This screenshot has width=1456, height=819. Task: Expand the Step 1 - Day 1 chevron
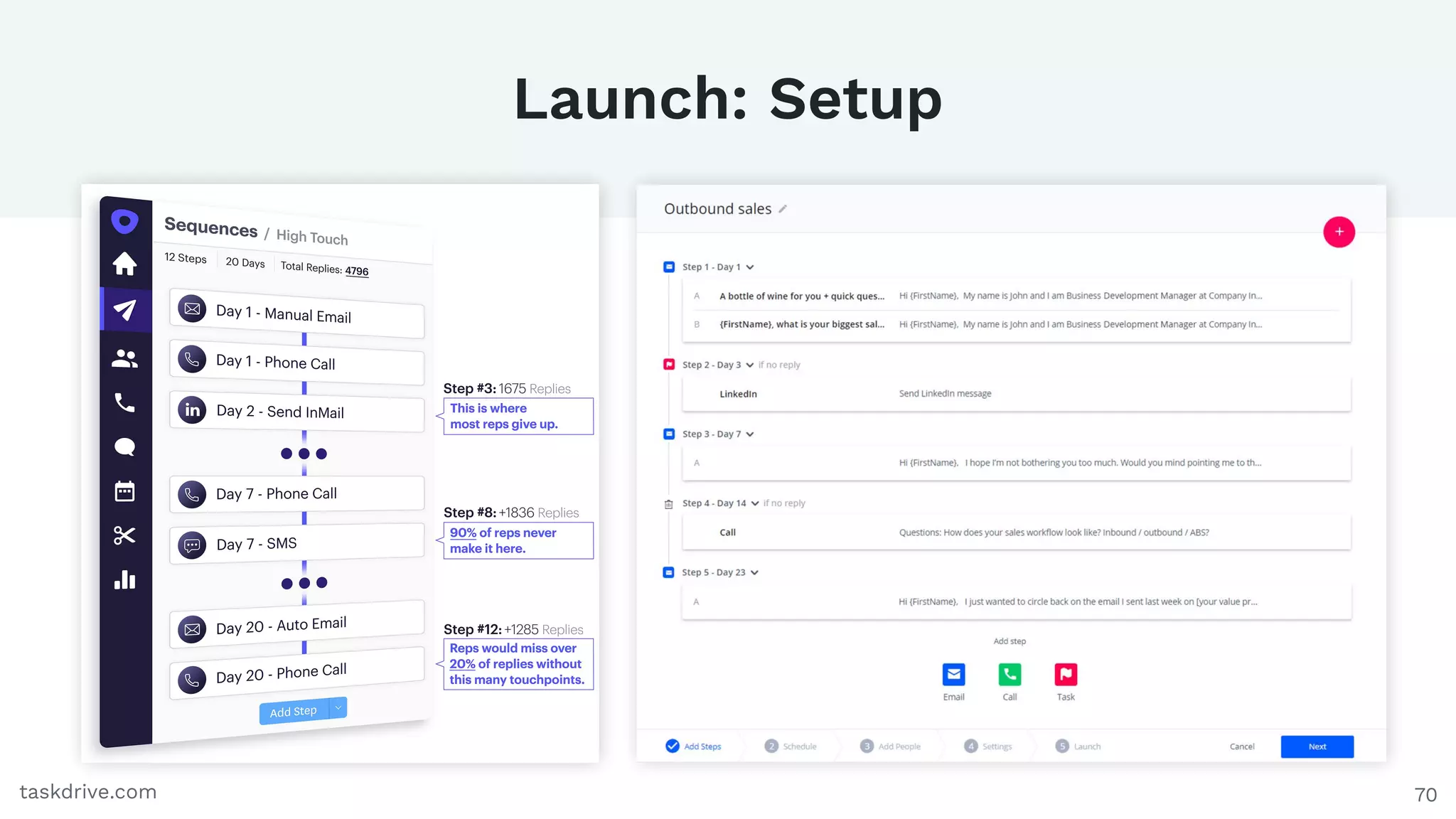click(750, 267)
